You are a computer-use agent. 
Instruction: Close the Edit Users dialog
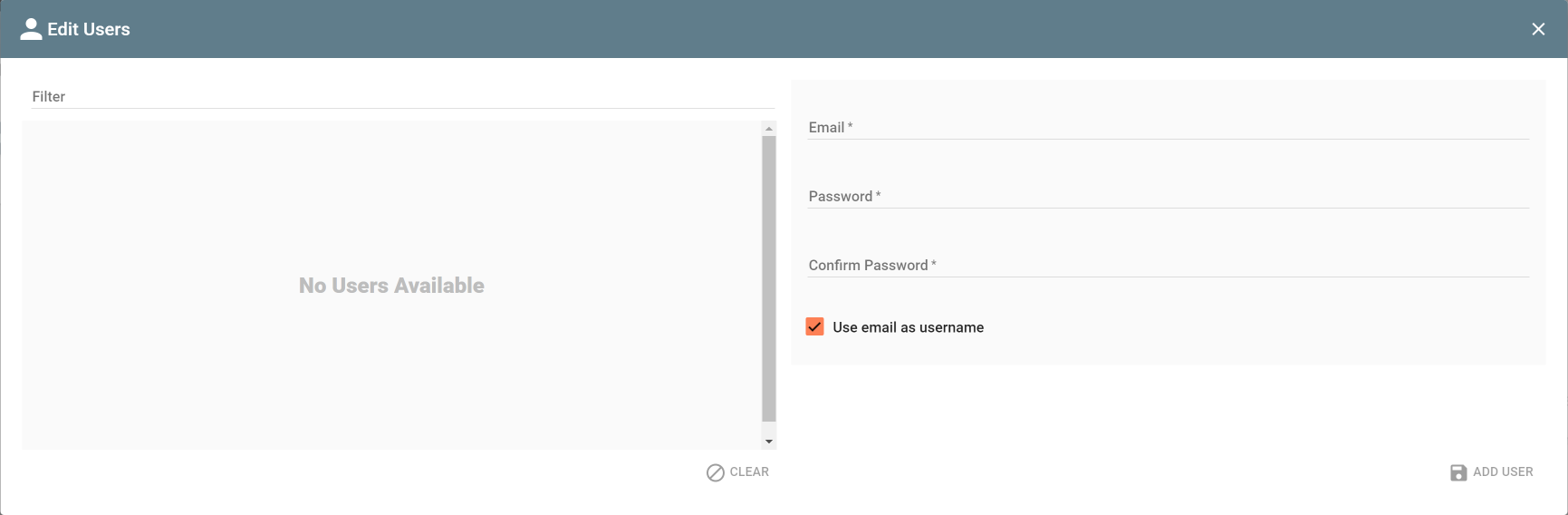(x=1538, y=29)
